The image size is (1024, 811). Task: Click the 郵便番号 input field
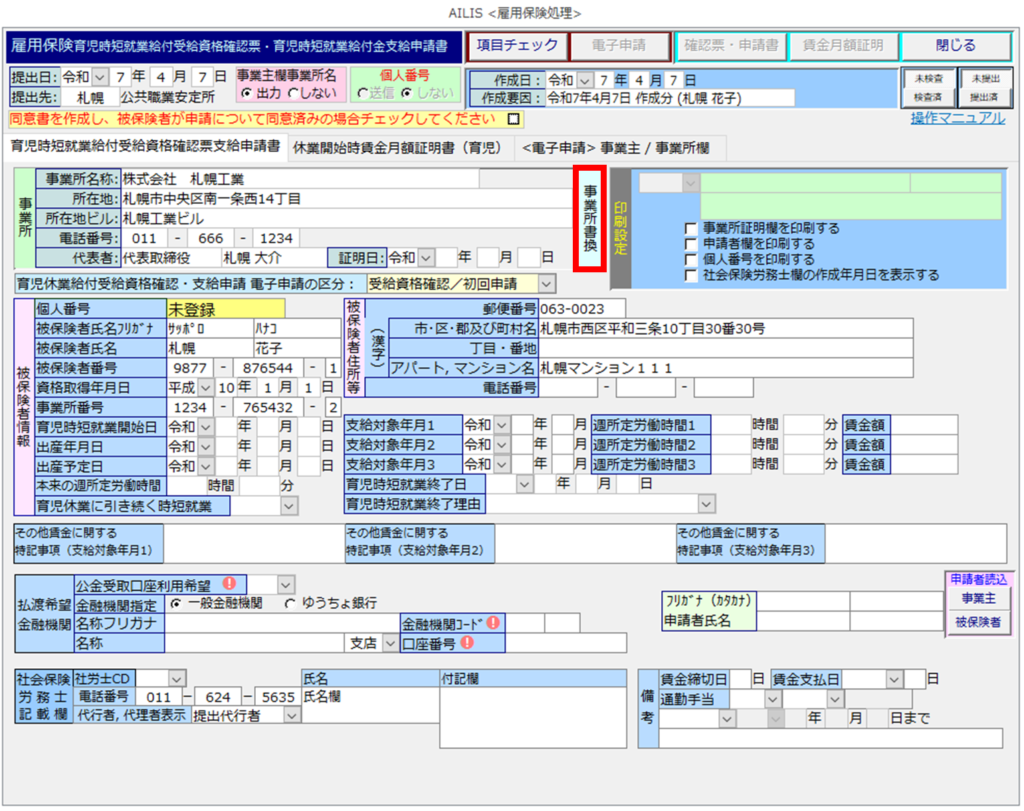click(x=582, y=308)
